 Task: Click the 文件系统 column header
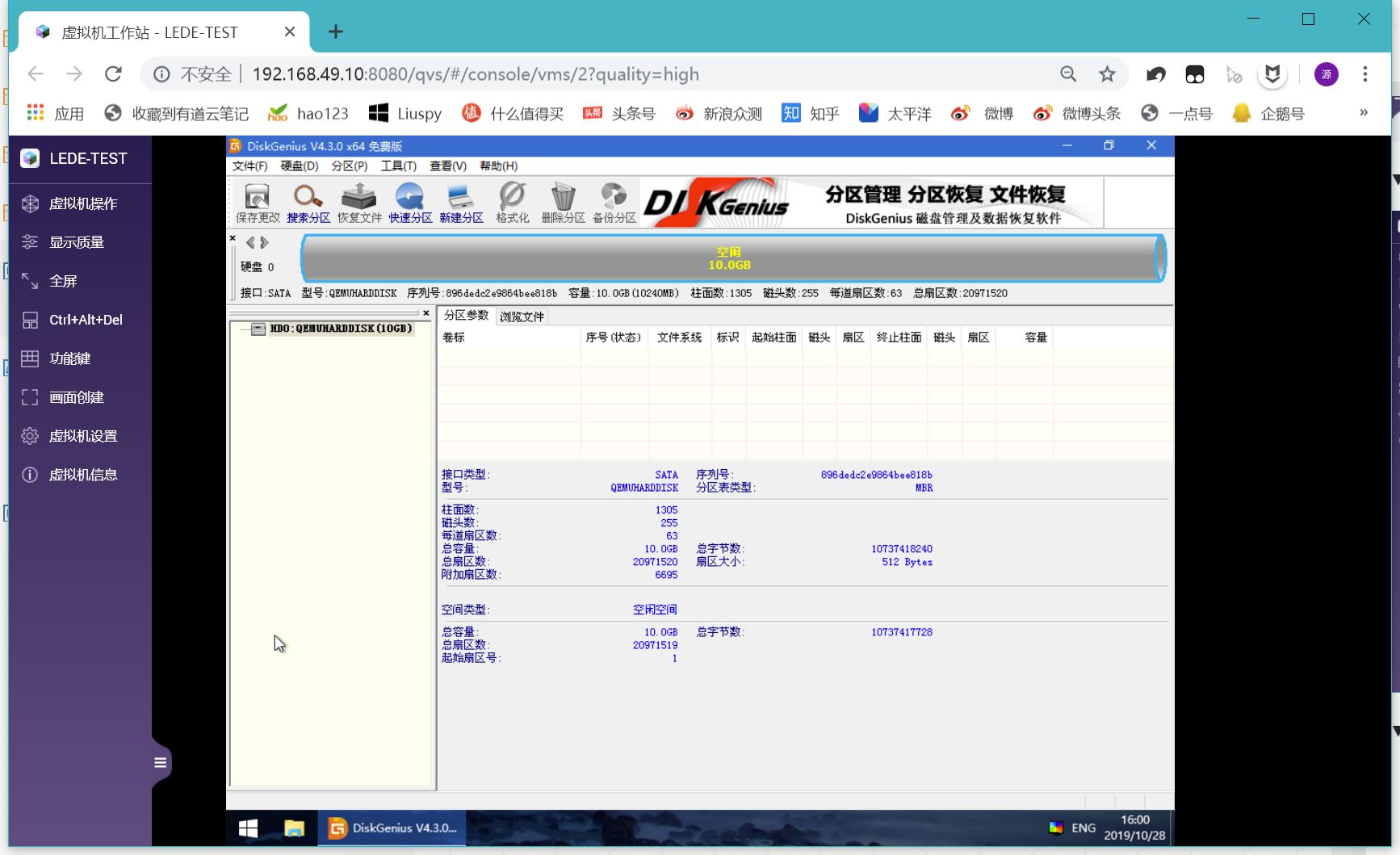[679, 337]
